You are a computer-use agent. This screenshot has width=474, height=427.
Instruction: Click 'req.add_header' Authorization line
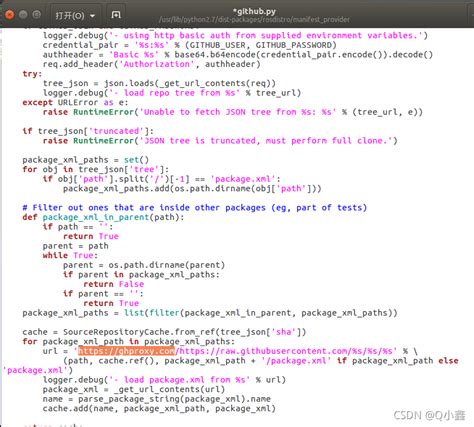[151, 64]
